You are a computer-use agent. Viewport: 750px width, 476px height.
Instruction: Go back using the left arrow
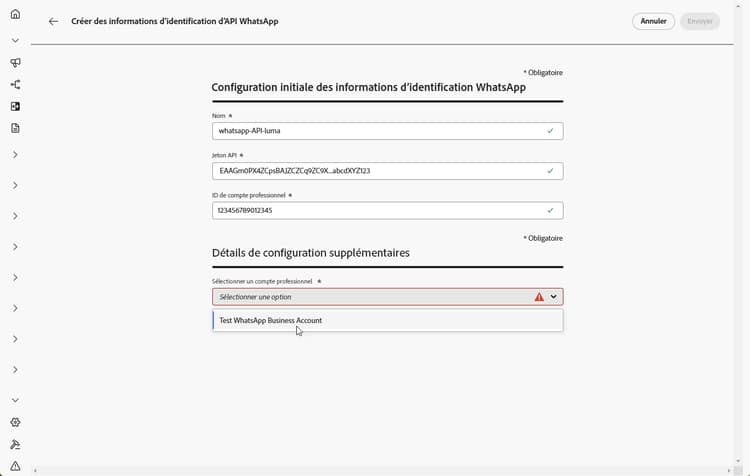click(x=53, y=21)
